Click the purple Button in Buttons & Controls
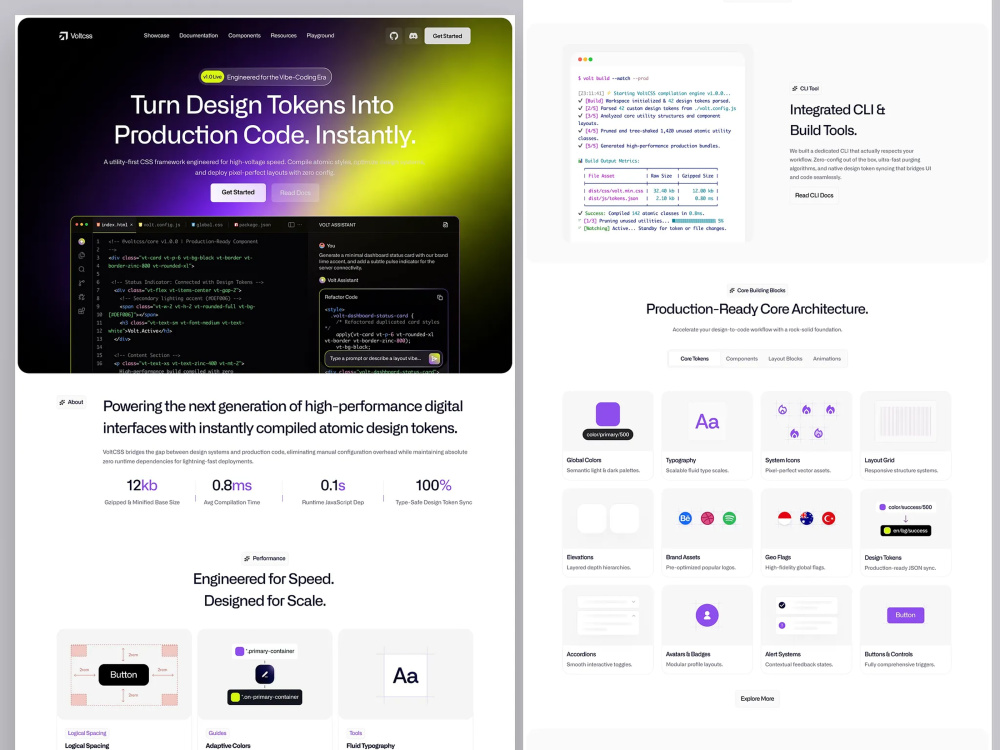The image size is (1000, 750). [x=905, y=615]
